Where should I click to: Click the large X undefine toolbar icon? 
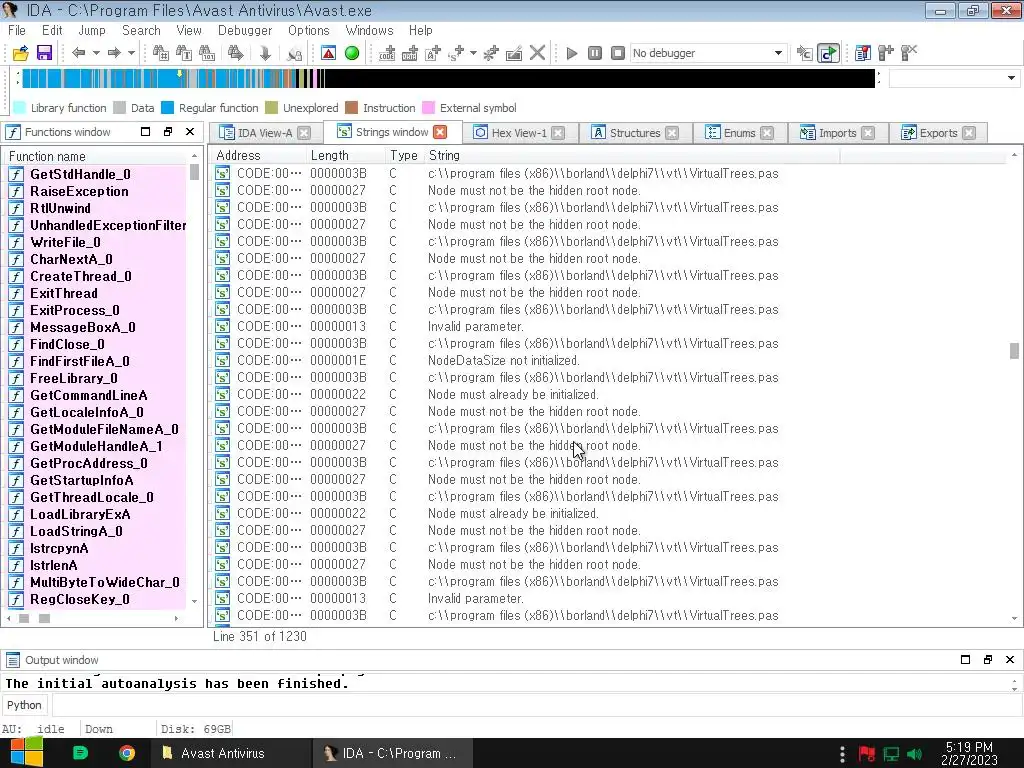coord(537,53)
